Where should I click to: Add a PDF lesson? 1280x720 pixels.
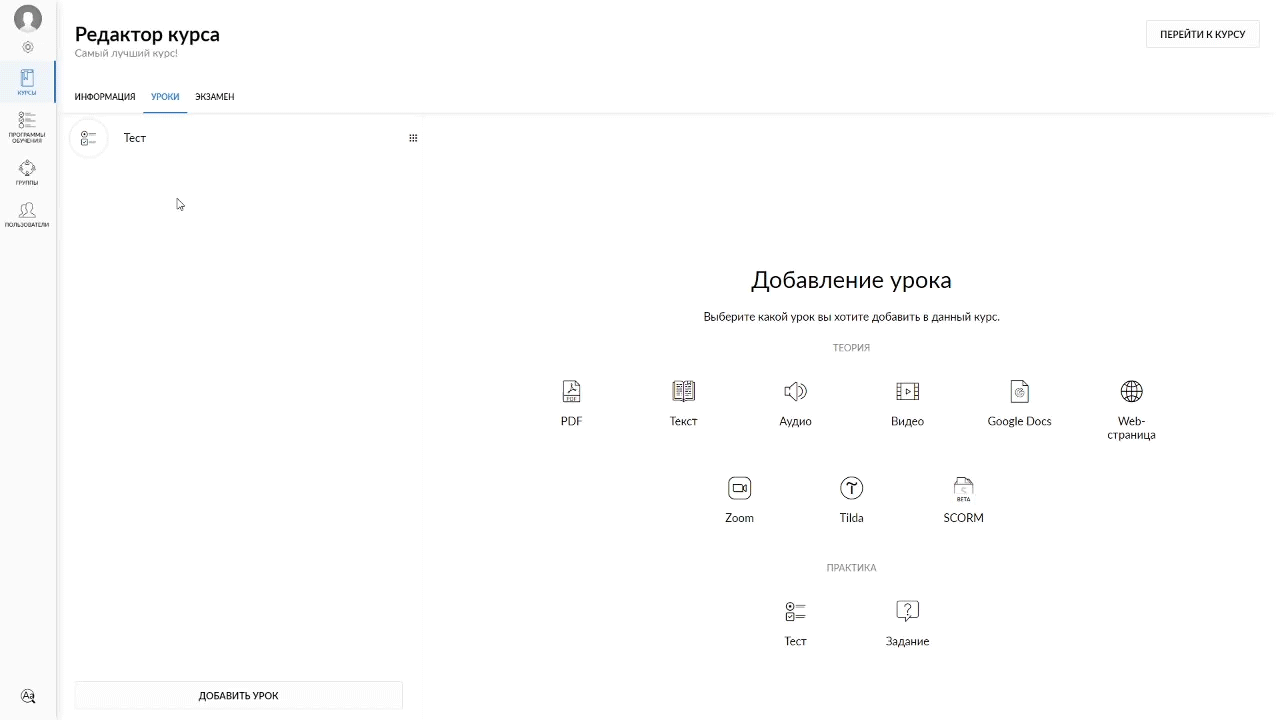pyautogui.click(x=571, y=403)
